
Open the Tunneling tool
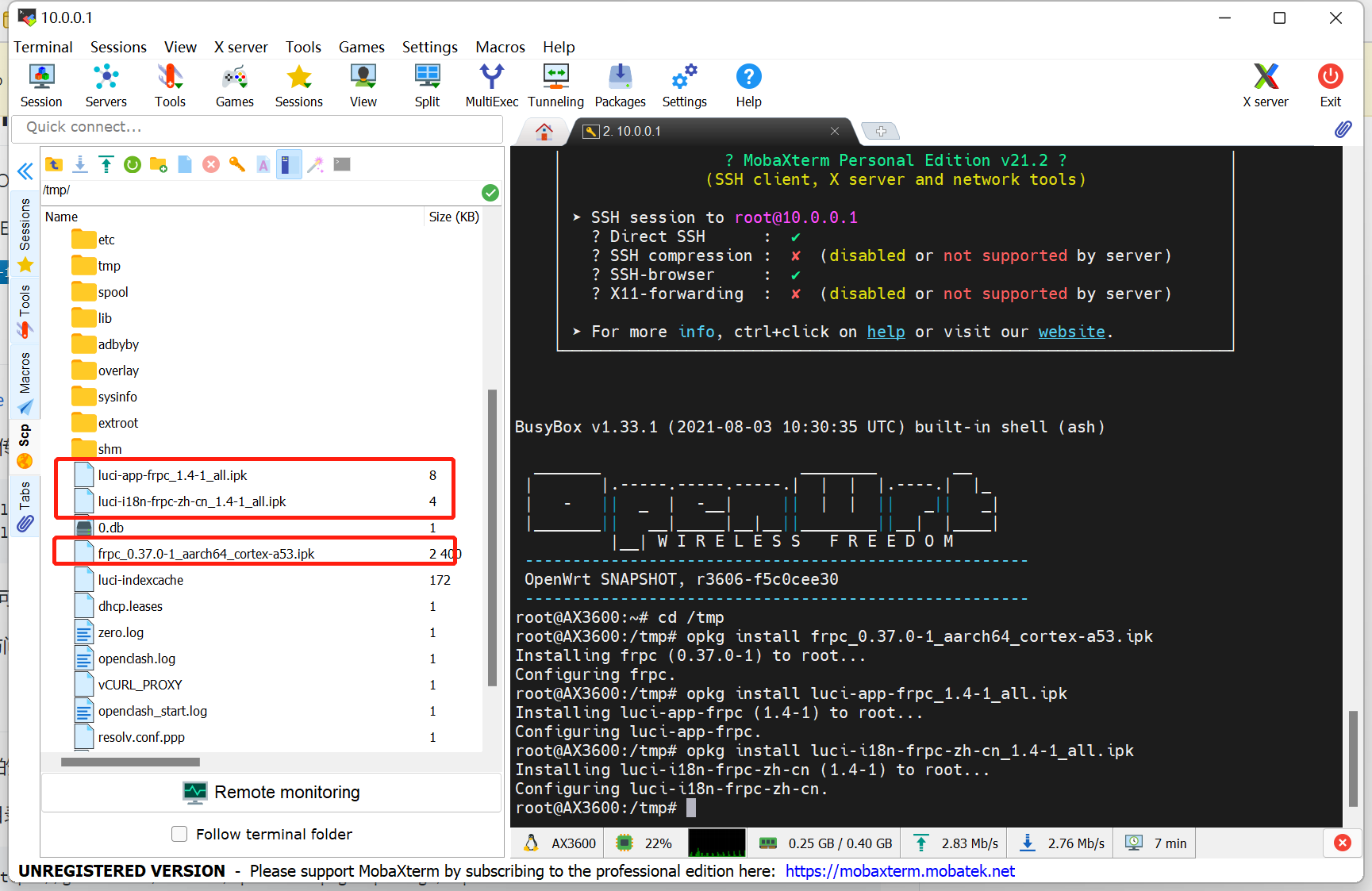(555, 86)
